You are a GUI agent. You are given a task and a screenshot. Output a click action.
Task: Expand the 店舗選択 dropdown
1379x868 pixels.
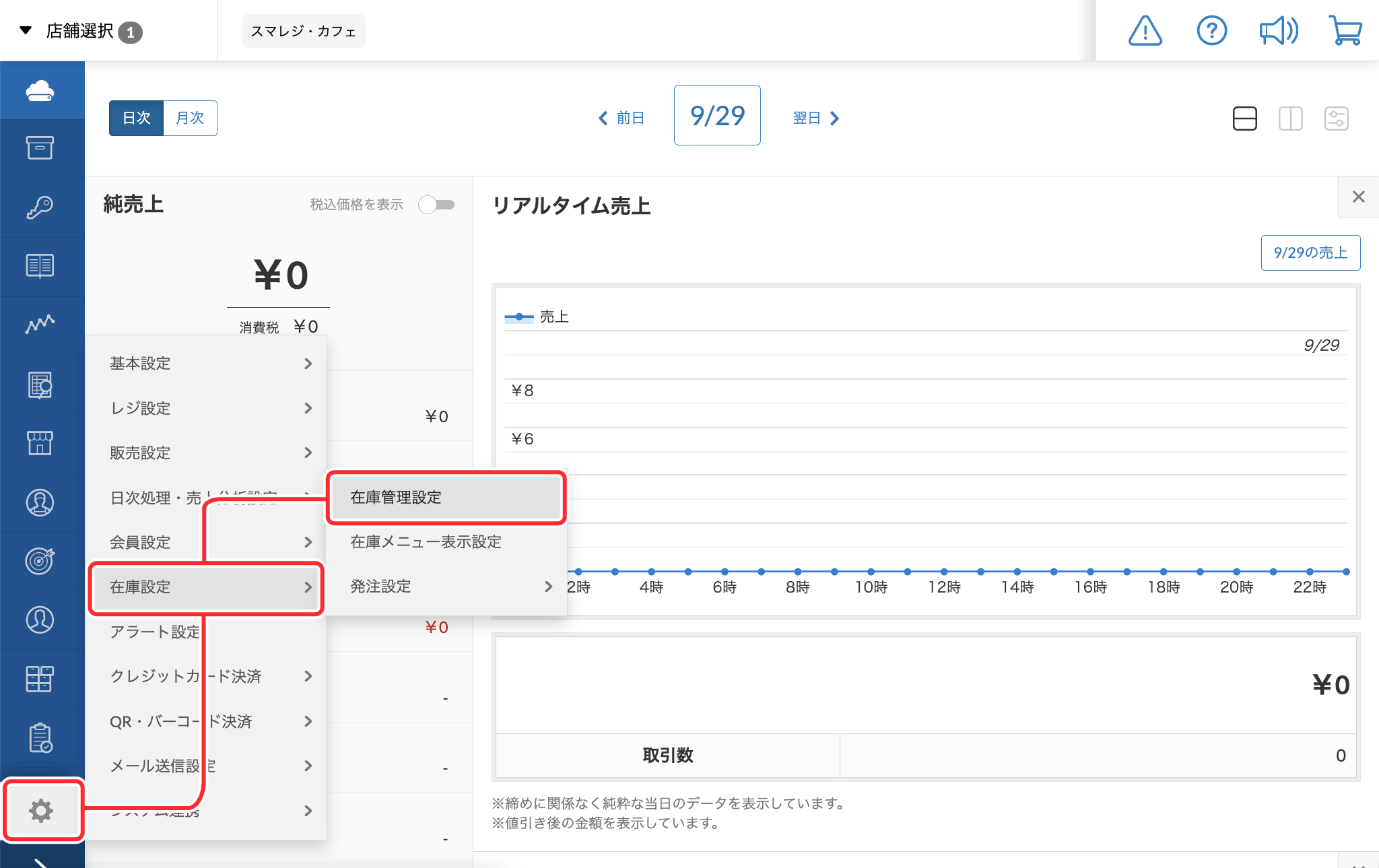click(81, 31)
